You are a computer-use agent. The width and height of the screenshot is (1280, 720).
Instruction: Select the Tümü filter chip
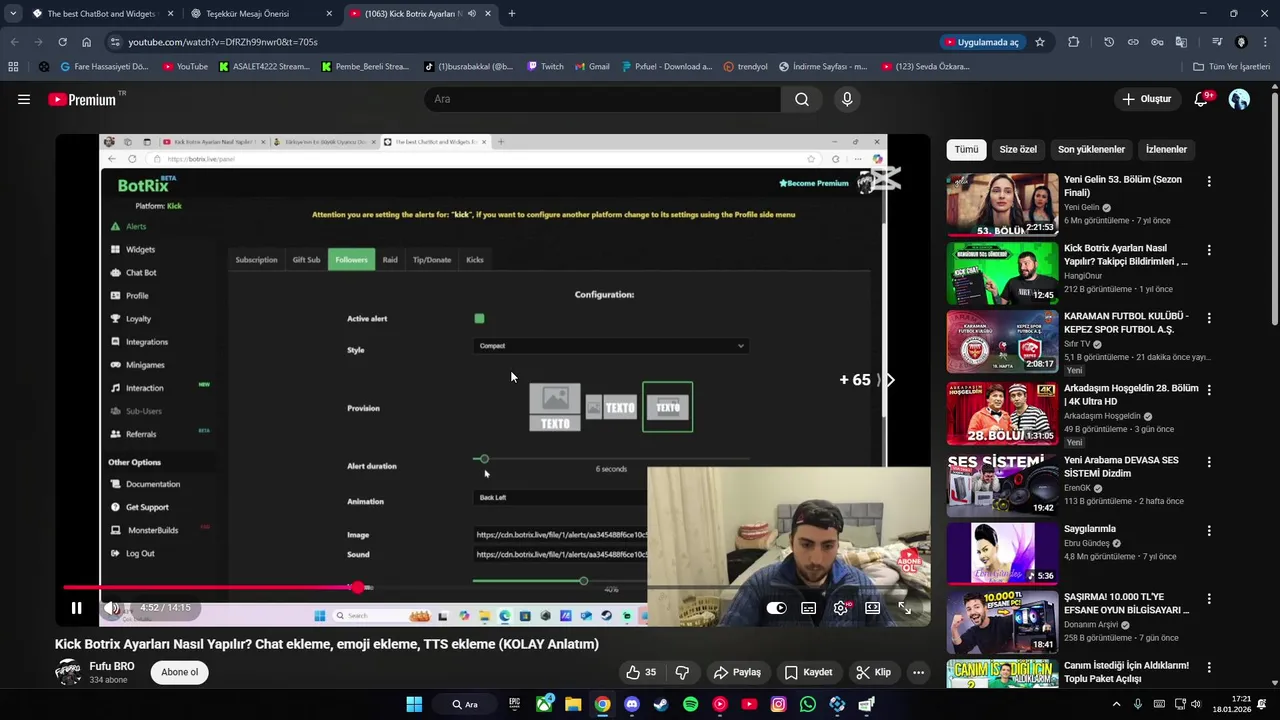click(966, 149)
